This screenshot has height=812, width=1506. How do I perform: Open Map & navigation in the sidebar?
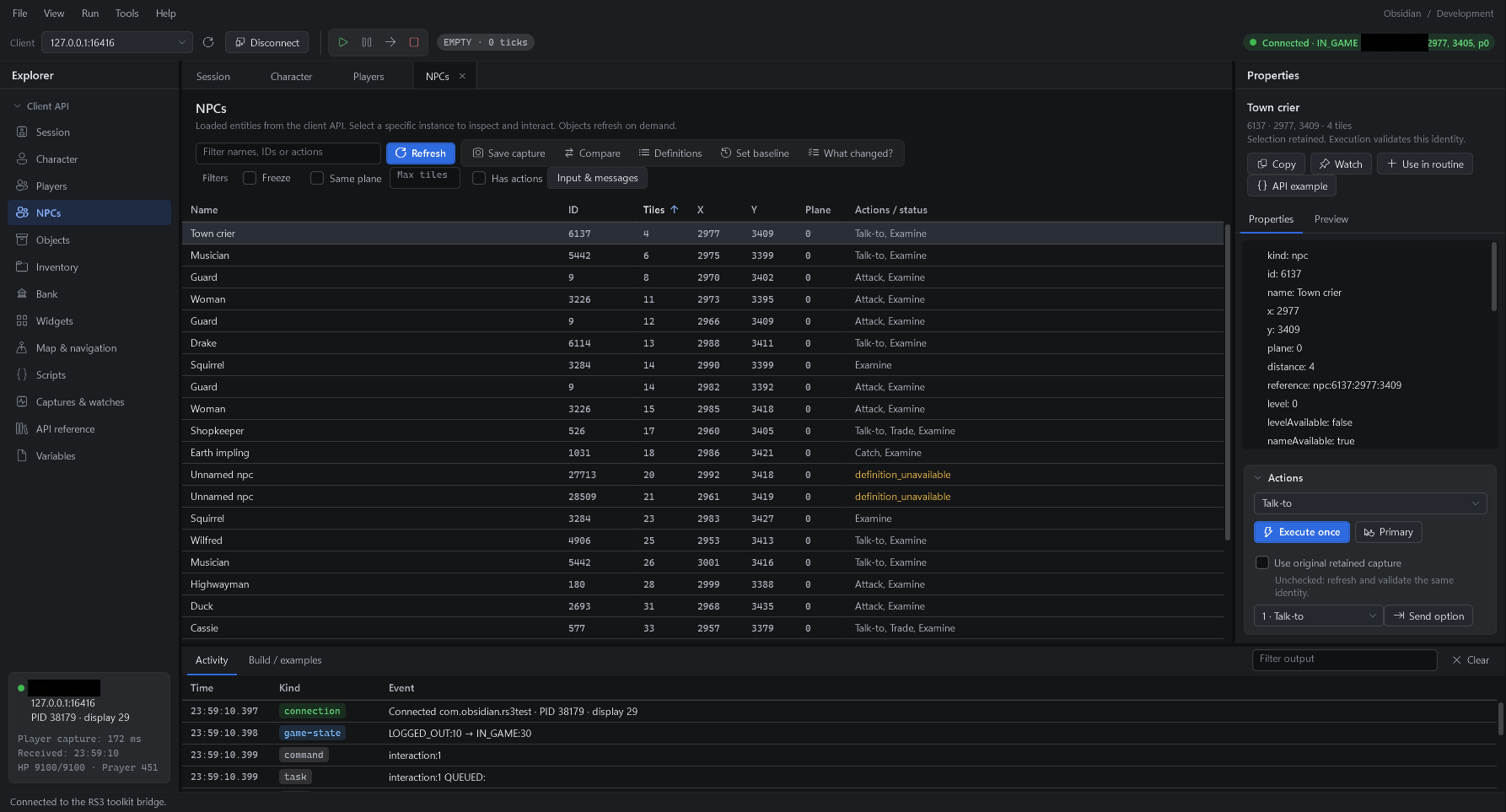tap(89, 348)
